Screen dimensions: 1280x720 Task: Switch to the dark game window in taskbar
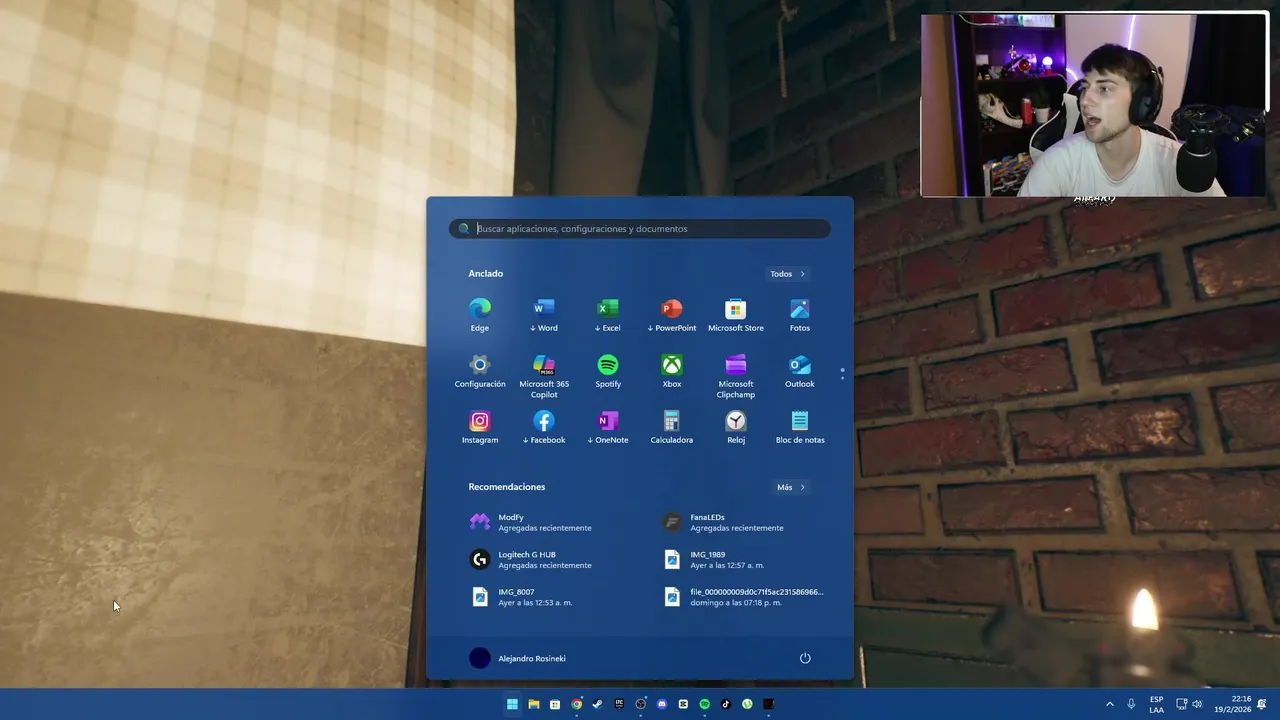click(769, 704)
